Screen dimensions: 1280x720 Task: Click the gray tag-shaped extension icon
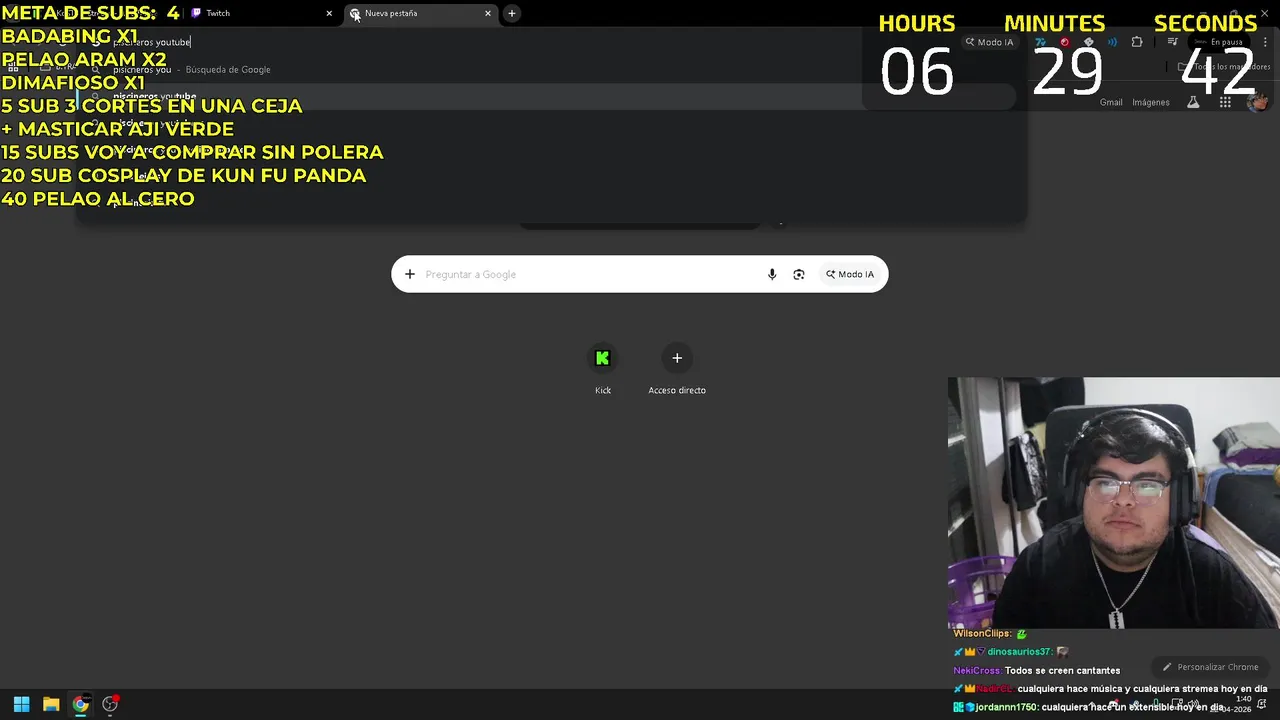point(1089,42)
